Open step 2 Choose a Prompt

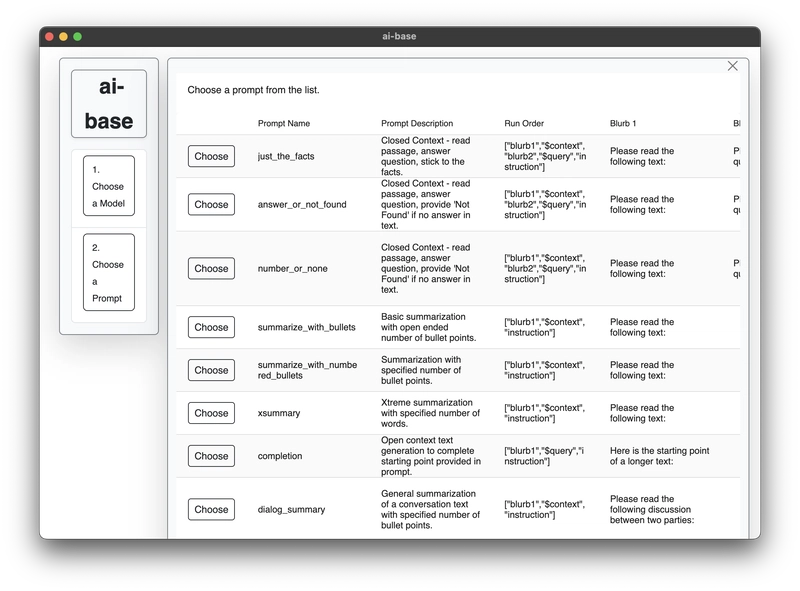pyautogui.click(x=109, y=272)
